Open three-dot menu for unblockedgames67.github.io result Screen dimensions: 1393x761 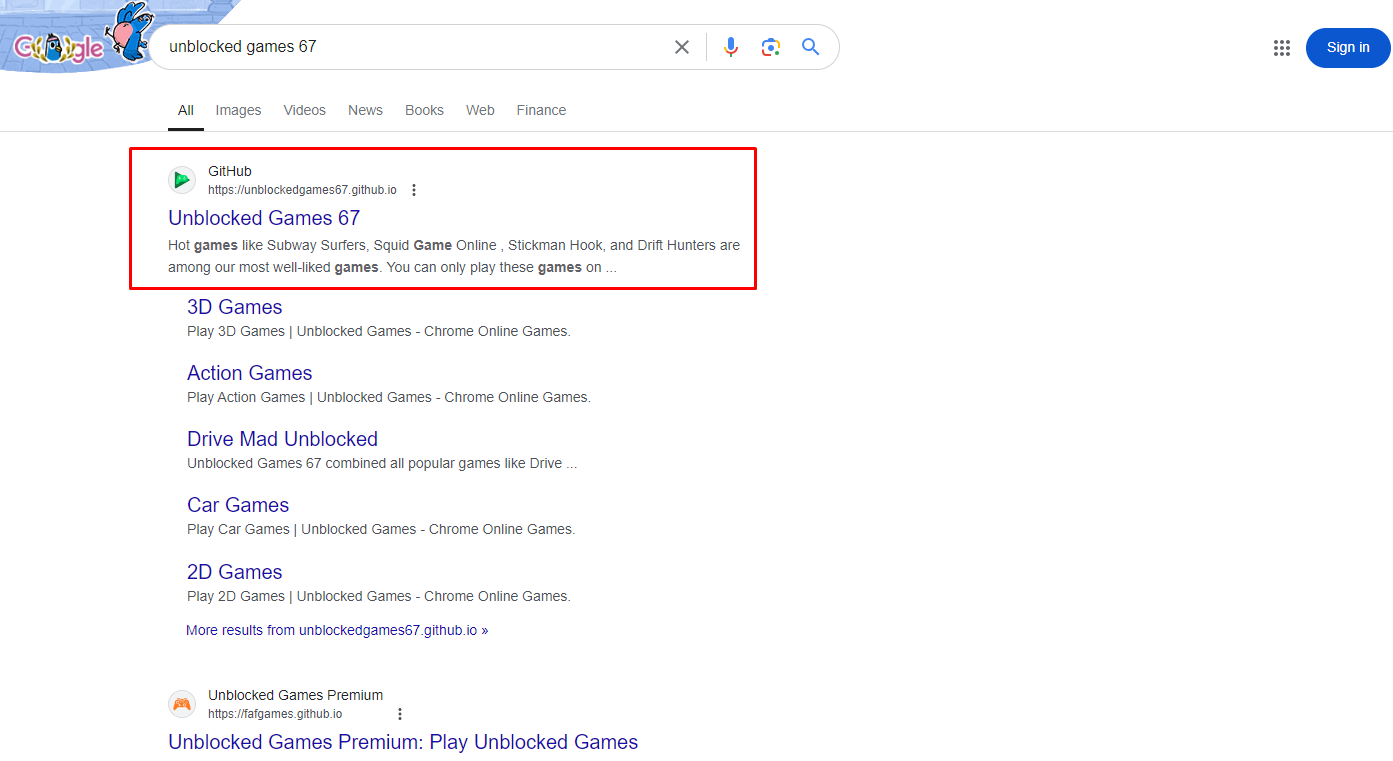[414, 190]
